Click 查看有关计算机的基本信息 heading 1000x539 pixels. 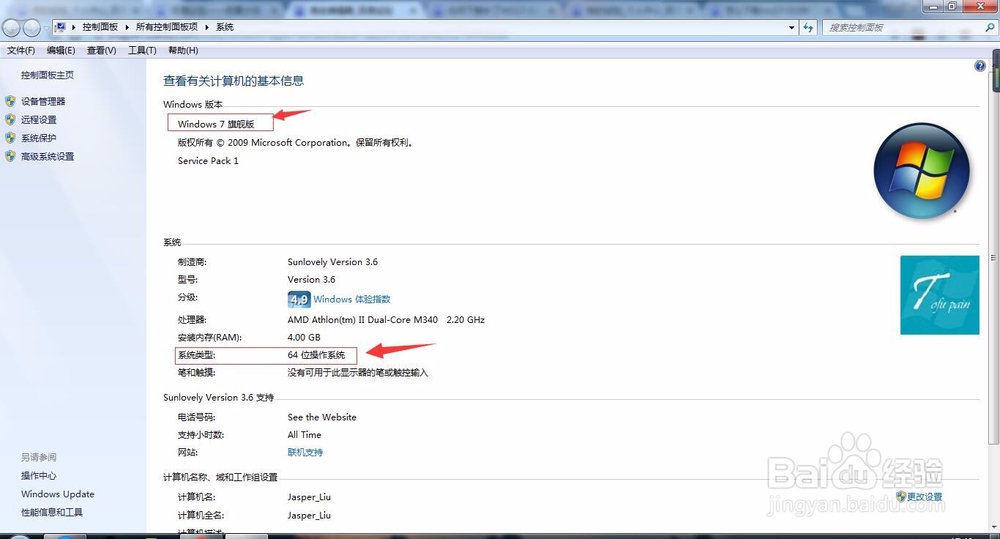coord(233,81)
